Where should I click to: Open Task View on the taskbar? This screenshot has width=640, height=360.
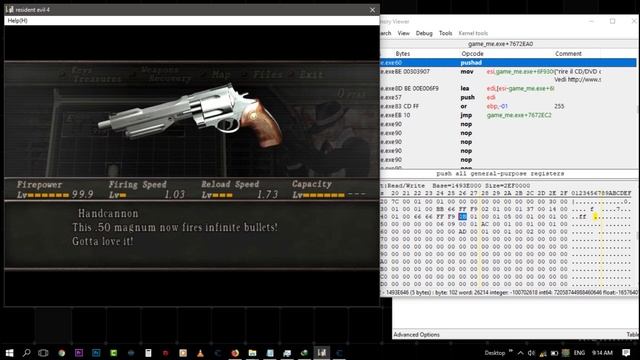pyautogui.click(x=43, y=353)
